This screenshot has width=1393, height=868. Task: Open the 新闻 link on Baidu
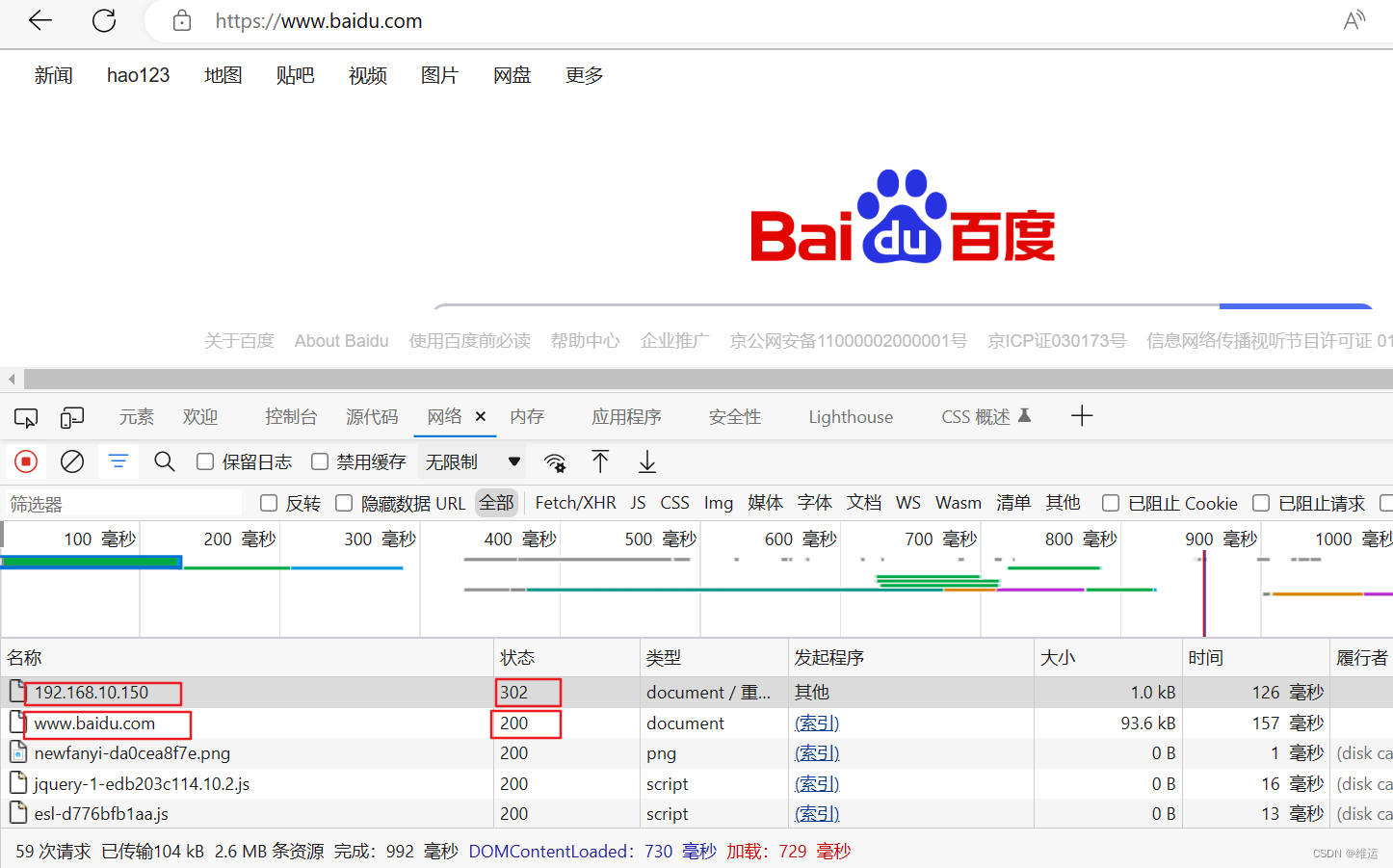pos(53,75)
